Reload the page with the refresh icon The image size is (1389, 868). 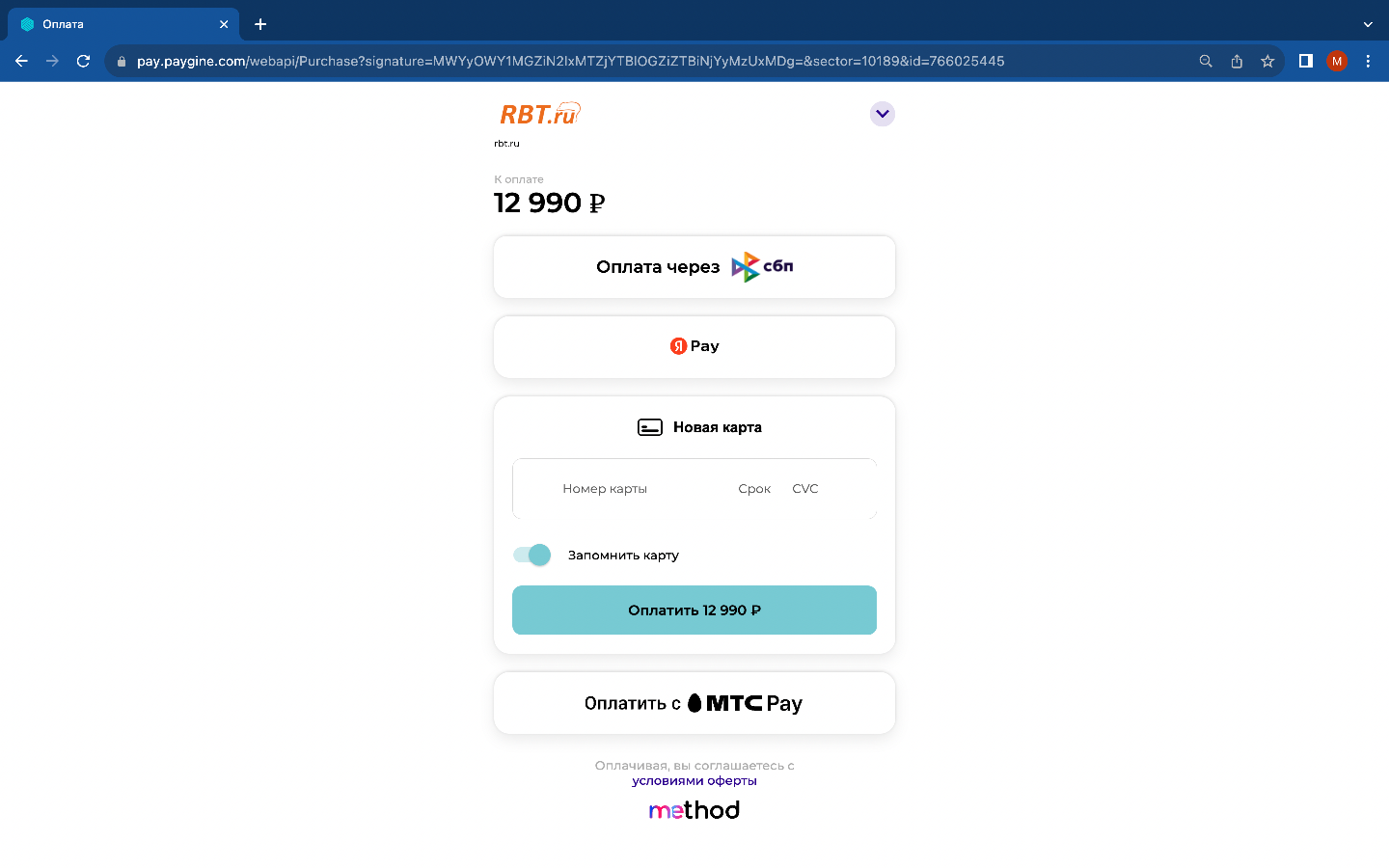coord(83,61)
